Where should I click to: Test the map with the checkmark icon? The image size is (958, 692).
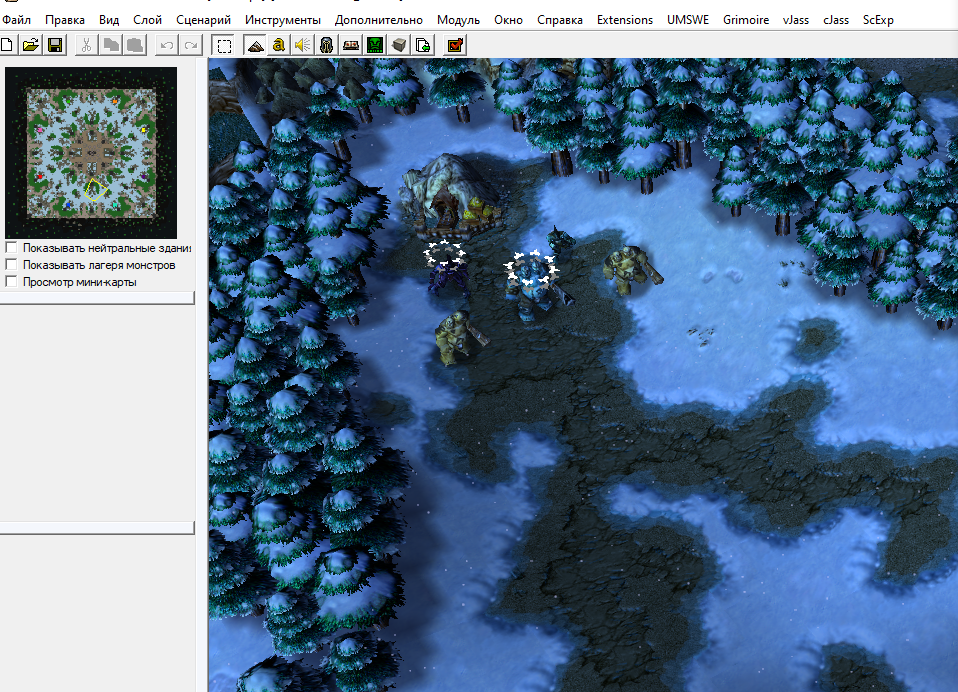click(456, 45)
